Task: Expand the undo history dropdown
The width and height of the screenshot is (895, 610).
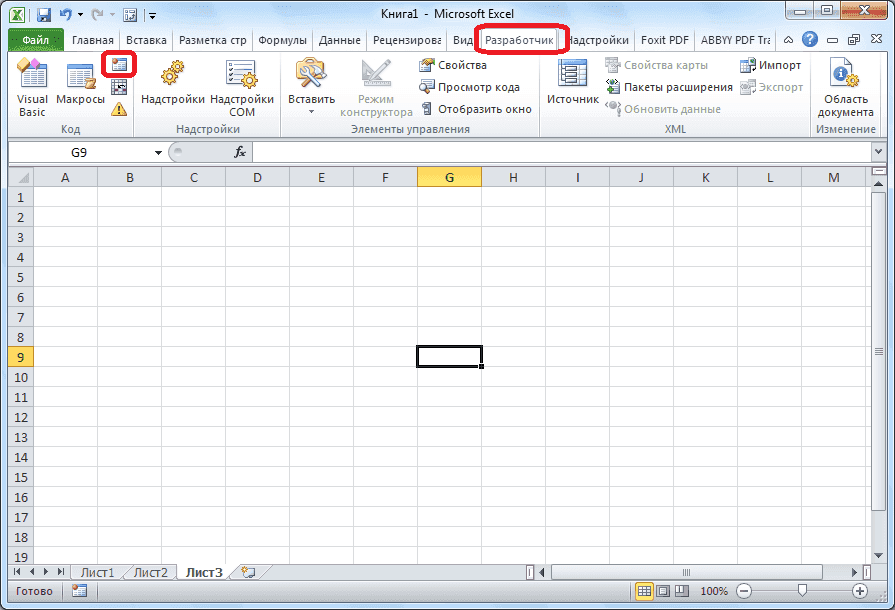Action: 80,14
